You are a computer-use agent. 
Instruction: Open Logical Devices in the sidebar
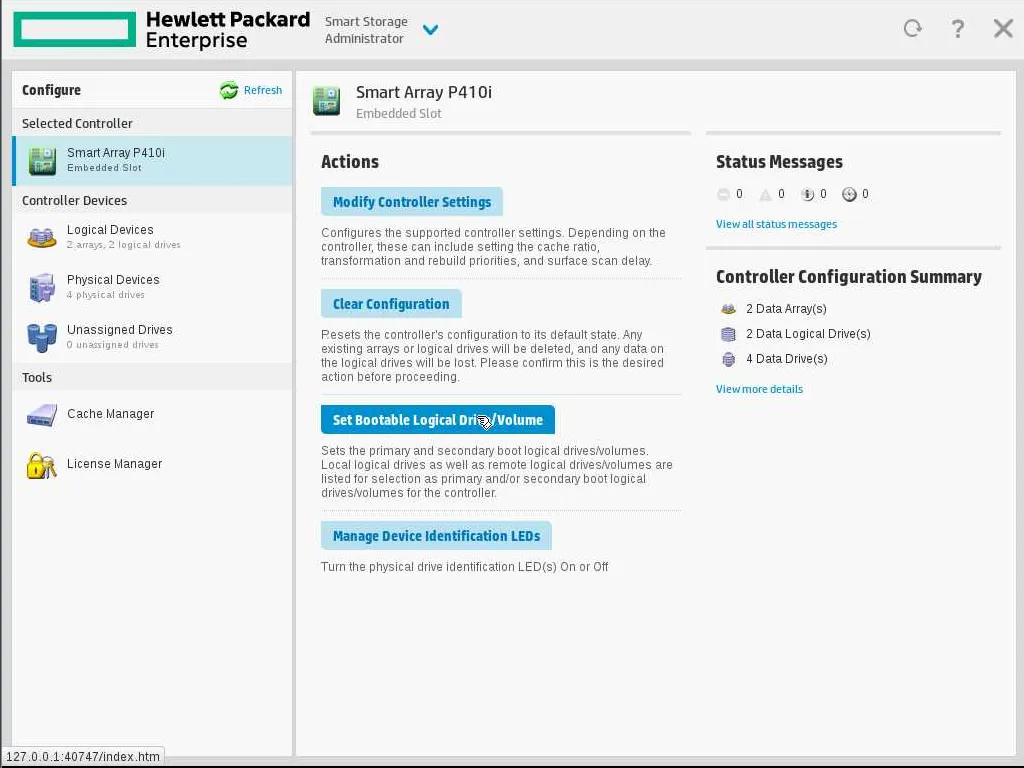point(152,236)
